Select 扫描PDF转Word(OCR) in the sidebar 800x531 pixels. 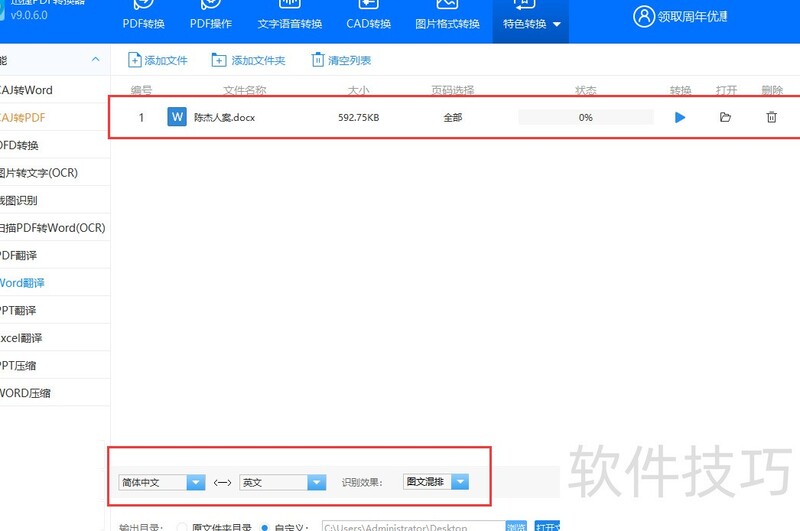pyautogui.click(x=55, y=227)
